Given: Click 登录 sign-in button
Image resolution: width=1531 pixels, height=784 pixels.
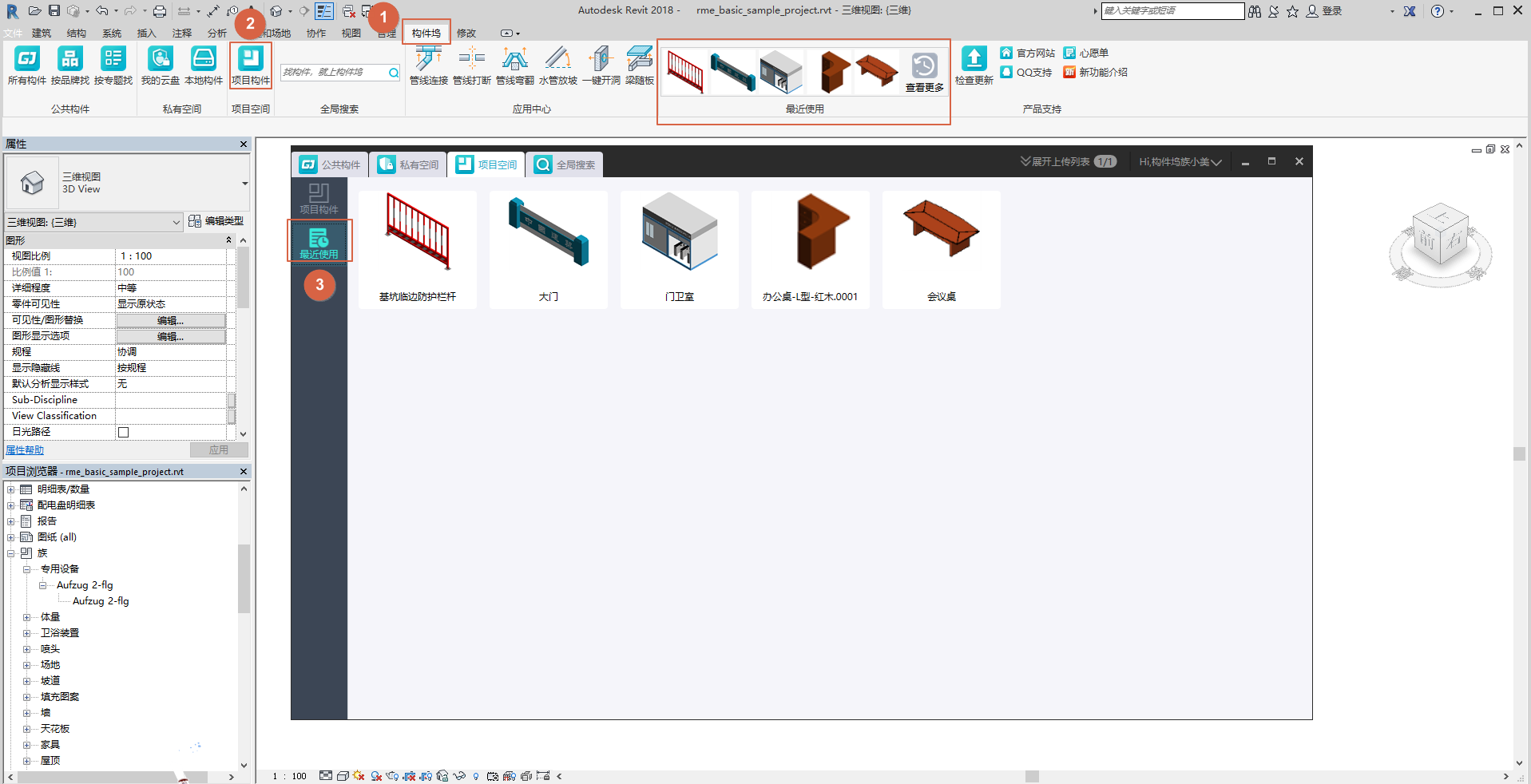Looking at the screenshot, I should click(1324, 11).
